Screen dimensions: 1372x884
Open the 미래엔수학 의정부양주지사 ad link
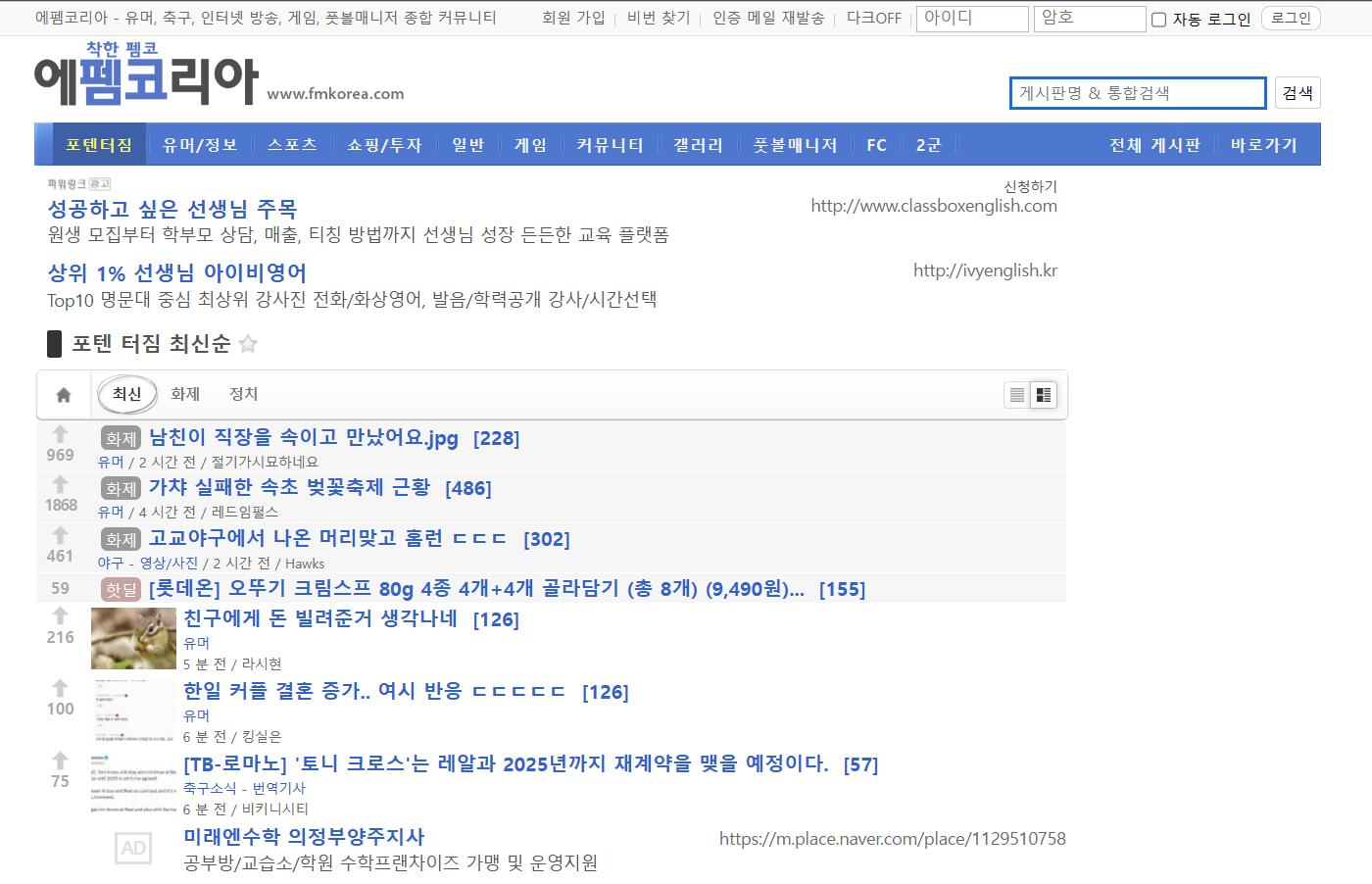(304, 837)
